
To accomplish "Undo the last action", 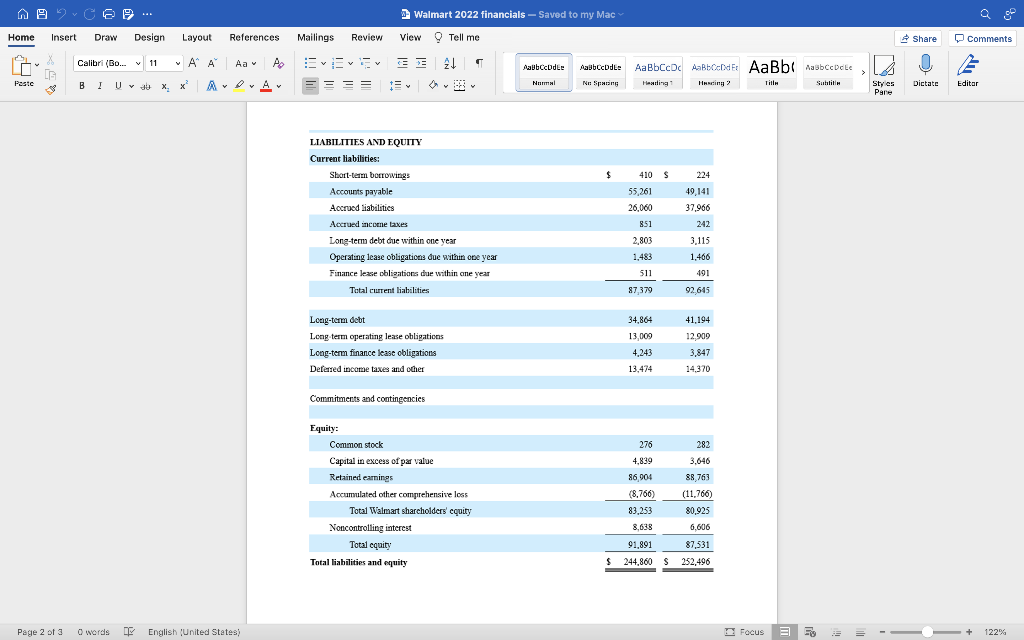I will click(61, 14).
